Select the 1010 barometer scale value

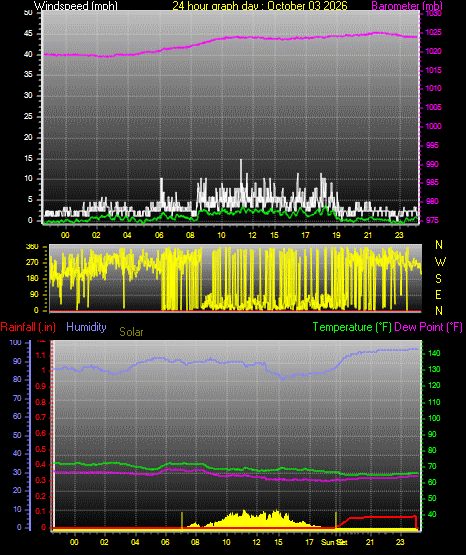(433, 88)
